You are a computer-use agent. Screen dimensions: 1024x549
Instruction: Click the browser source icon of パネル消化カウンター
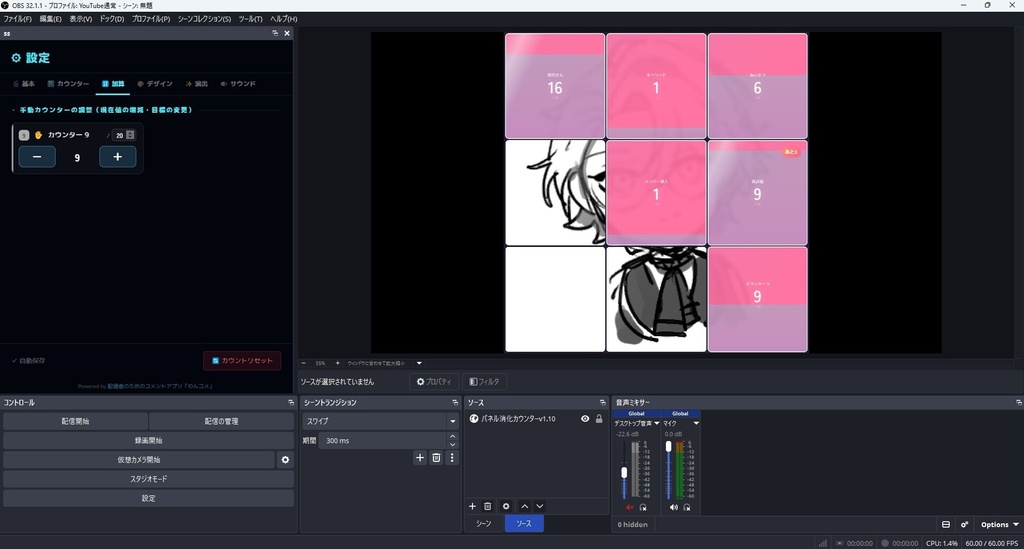click(x=474, y=418)
